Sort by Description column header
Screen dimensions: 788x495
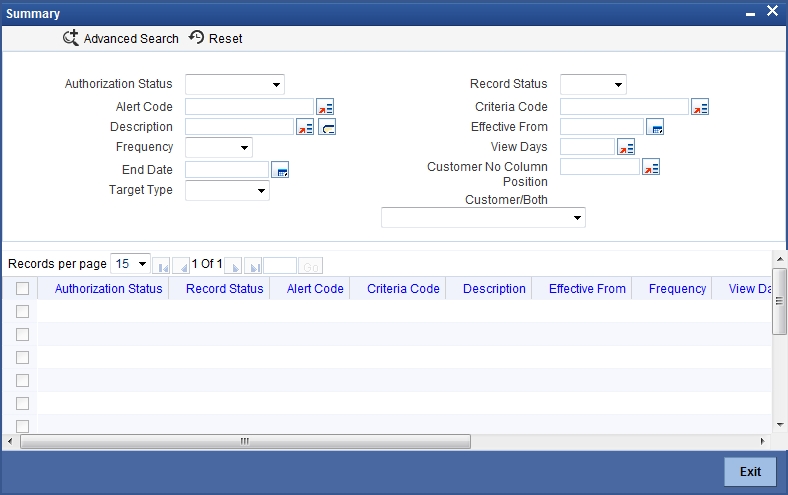tap(494, 288)
